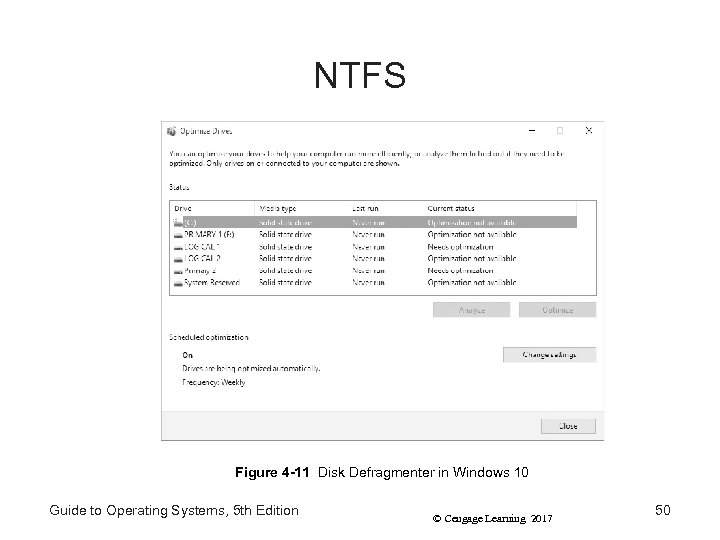Click 'Optimization not available' status for LOGICAL 2
The width and height of the screenshot is (720, 540).
472,259
